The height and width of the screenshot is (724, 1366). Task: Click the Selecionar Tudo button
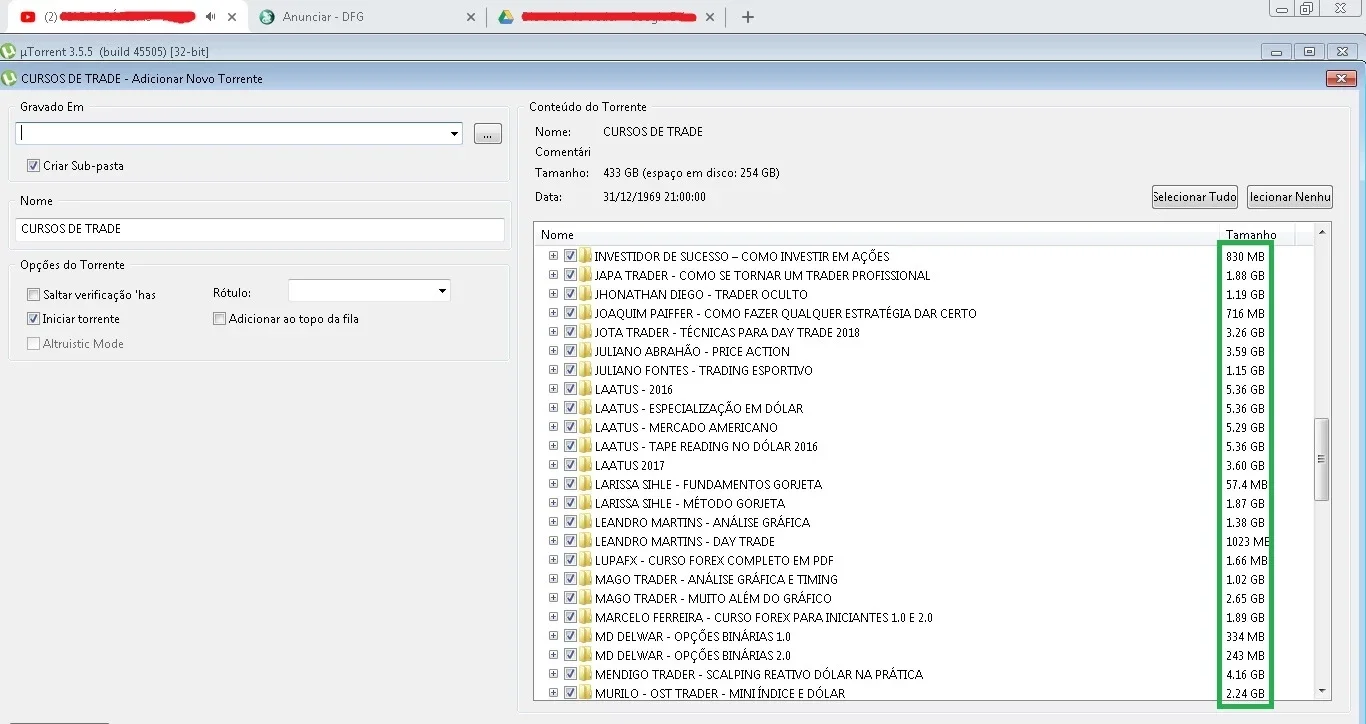(1195, 197)
